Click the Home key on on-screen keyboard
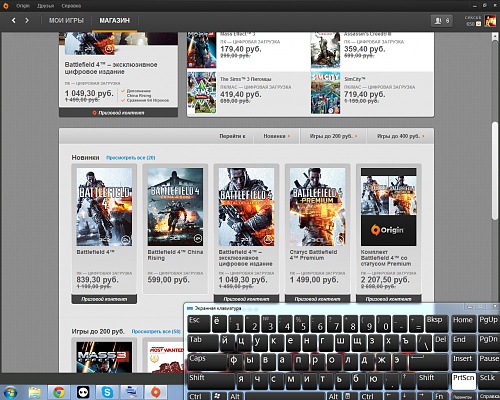This screenshot has height=400, width=500. 463,323
